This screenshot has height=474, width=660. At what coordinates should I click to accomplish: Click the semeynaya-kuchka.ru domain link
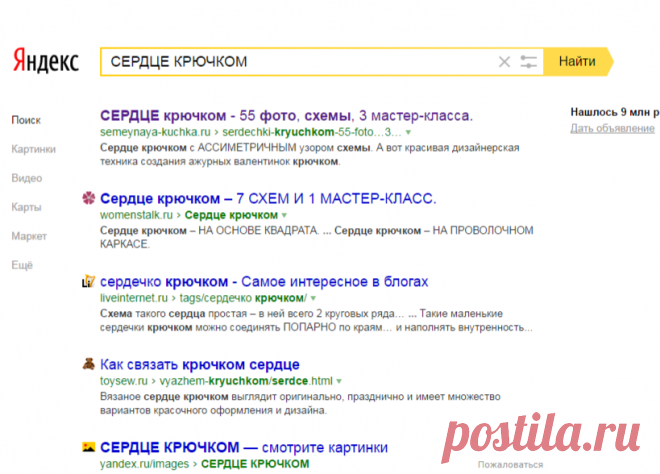(155, 132)
